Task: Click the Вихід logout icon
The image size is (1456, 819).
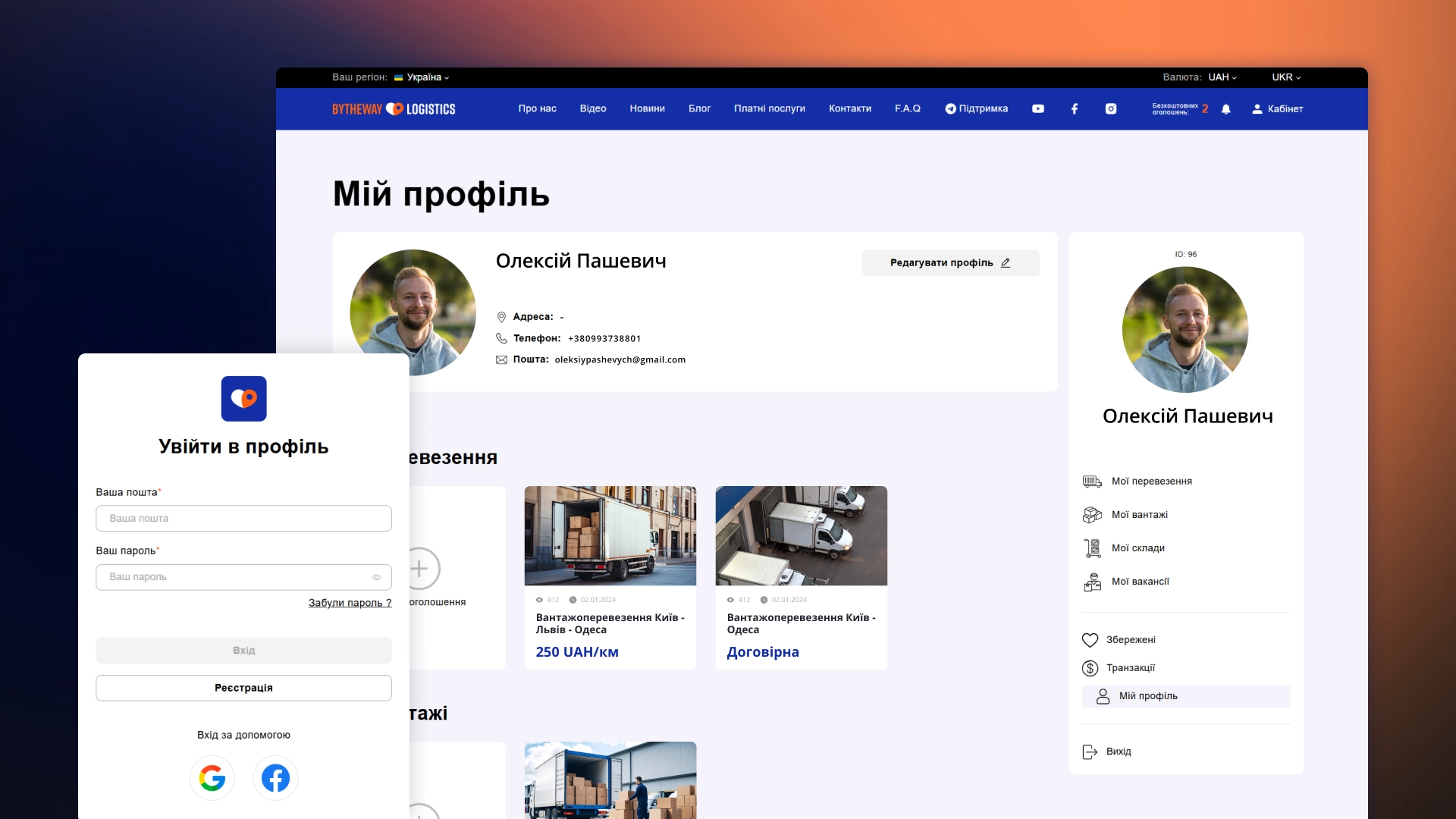Action: 1090,752
